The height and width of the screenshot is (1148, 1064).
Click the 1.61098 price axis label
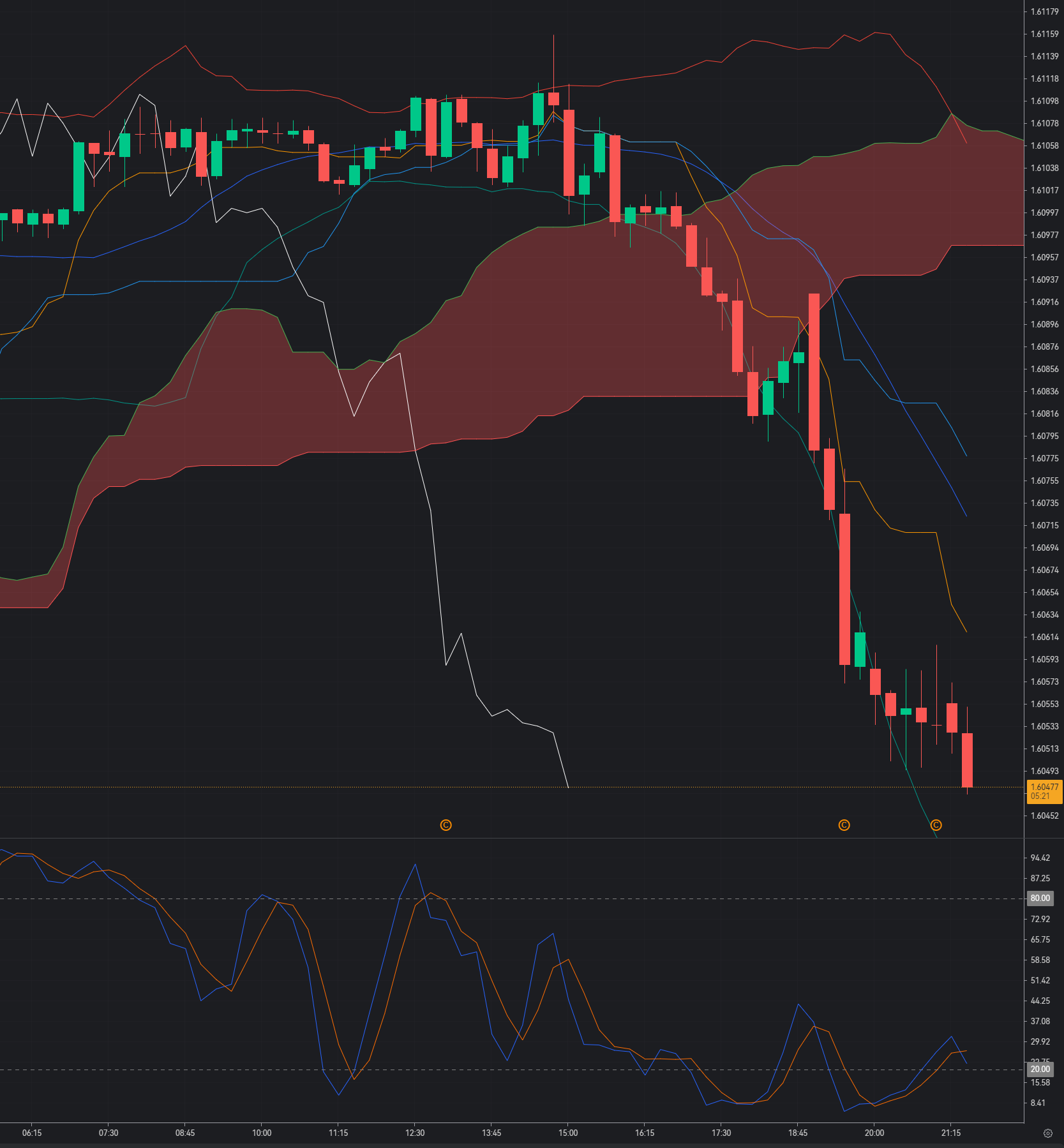tap(1044, 101)
